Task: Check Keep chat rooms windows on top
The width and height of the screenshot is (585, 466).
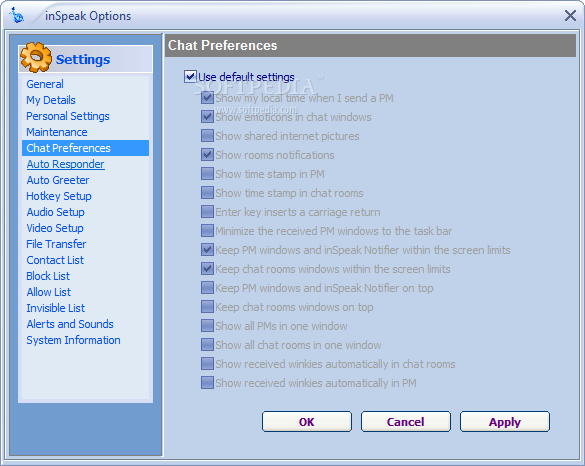Action: [x=207, y=307]
